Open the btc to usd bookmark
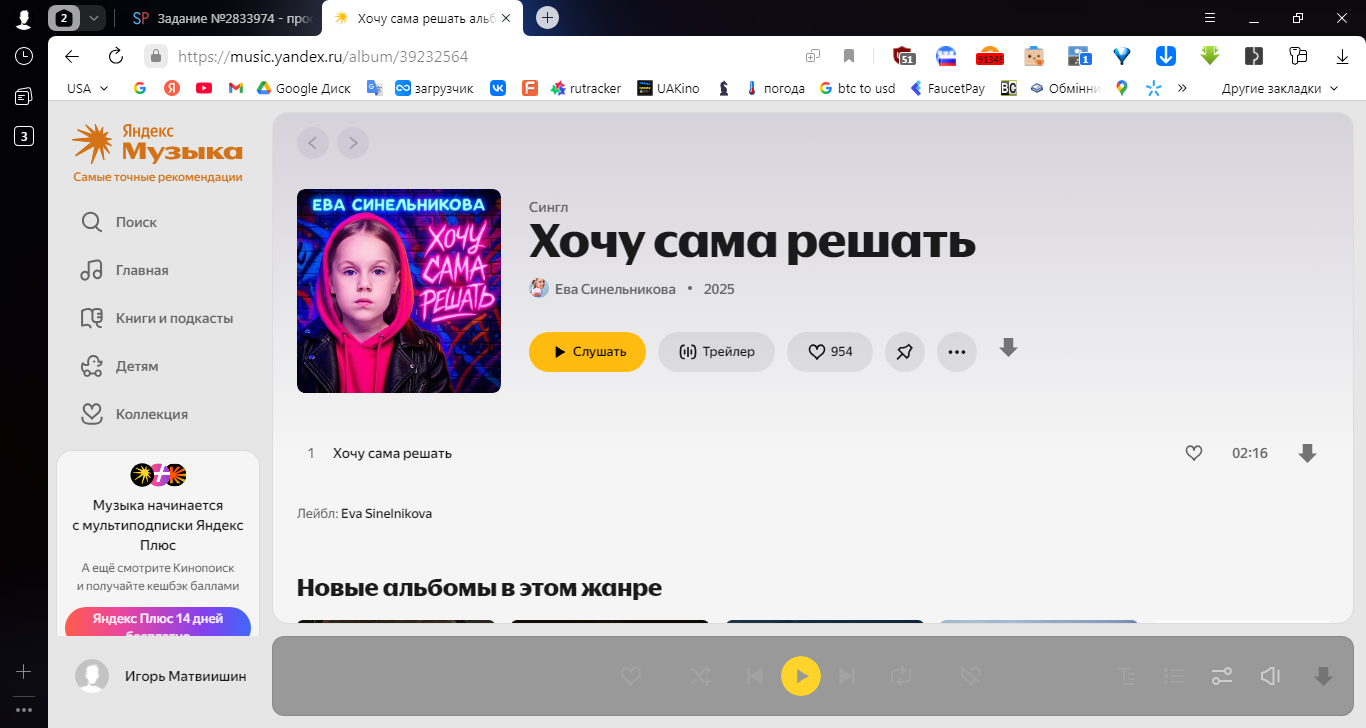 pyautogui.click(x=857, y=88)
